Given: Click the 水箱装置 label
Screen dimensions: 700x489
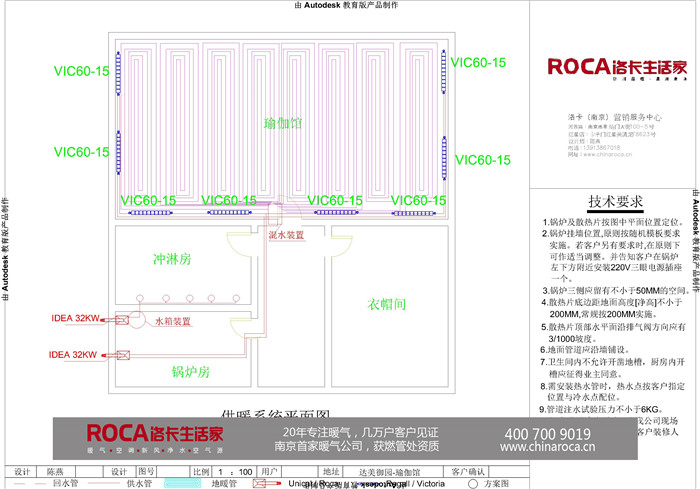Looking at the screenshot, I should (173, 322).
